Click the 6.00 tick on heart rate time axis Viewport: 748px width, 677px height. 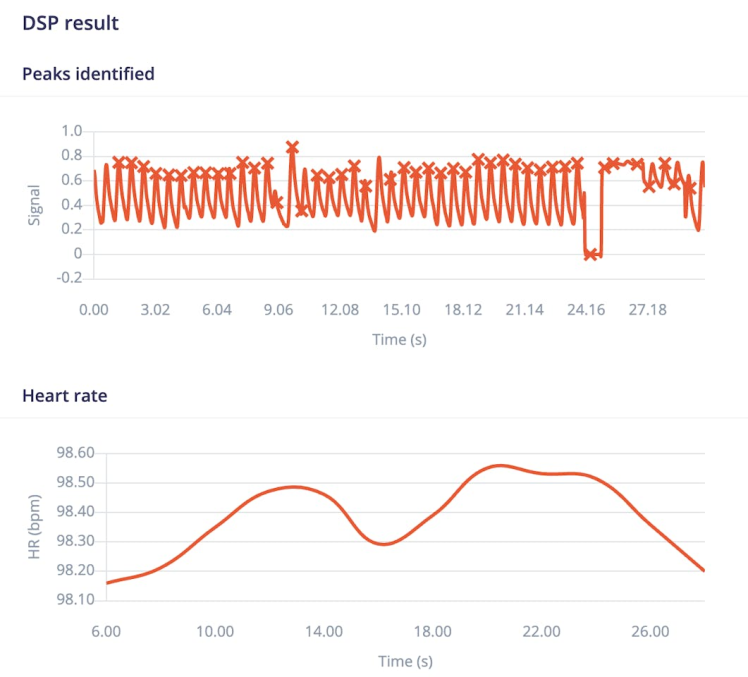pyautogui.click(x=106, y=632)
